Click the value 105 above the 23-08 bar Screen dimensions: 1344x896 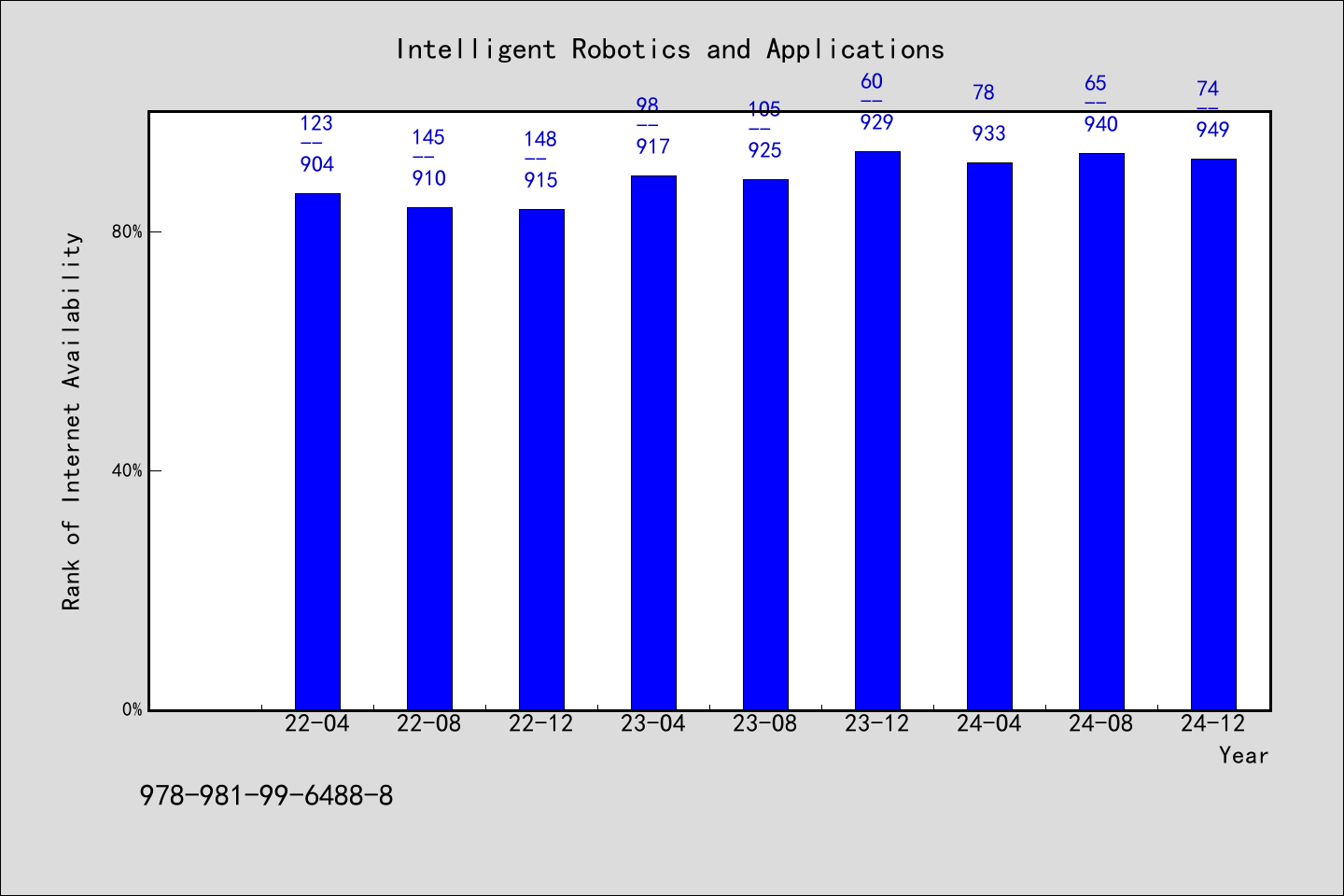click(x=764, y=109)
